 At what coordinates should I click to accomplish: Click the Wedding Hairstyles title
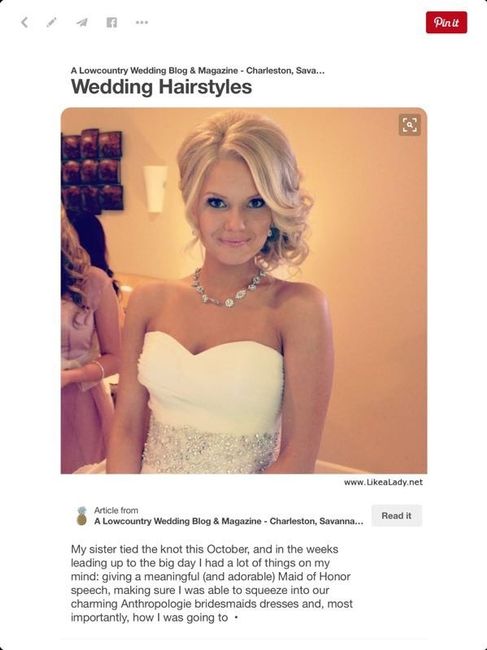(161, 87)
